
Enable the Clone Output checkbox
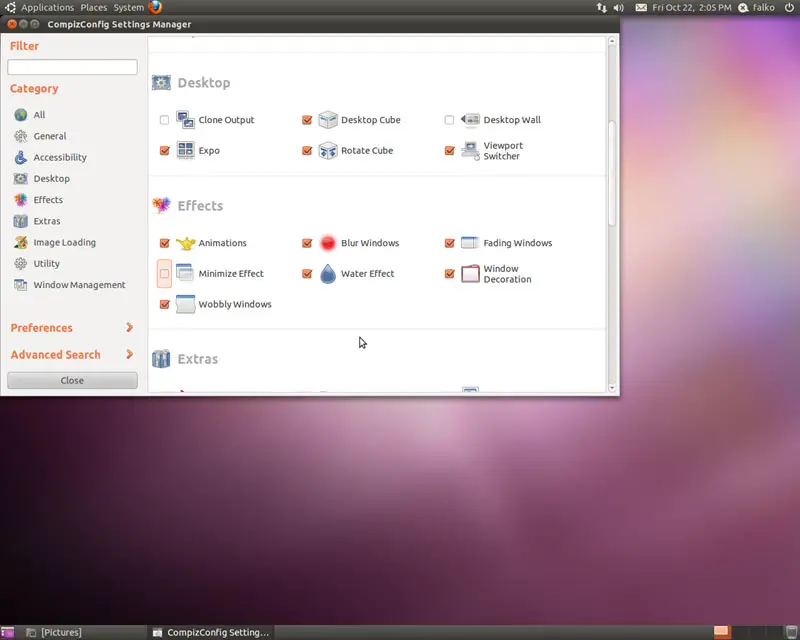coord(164,120)
